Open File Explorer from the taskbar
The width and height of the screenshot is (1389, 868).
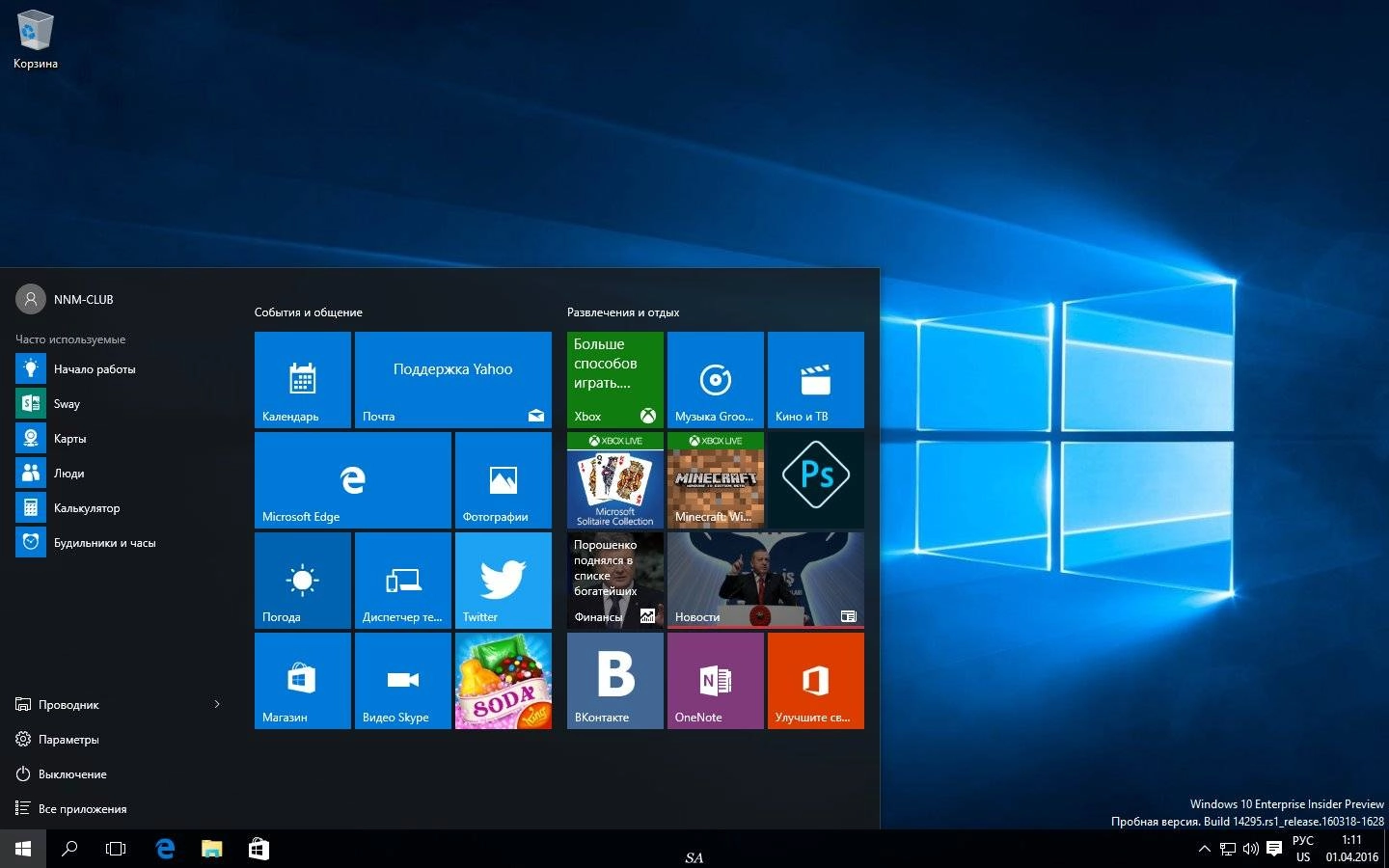coord(212,849)
